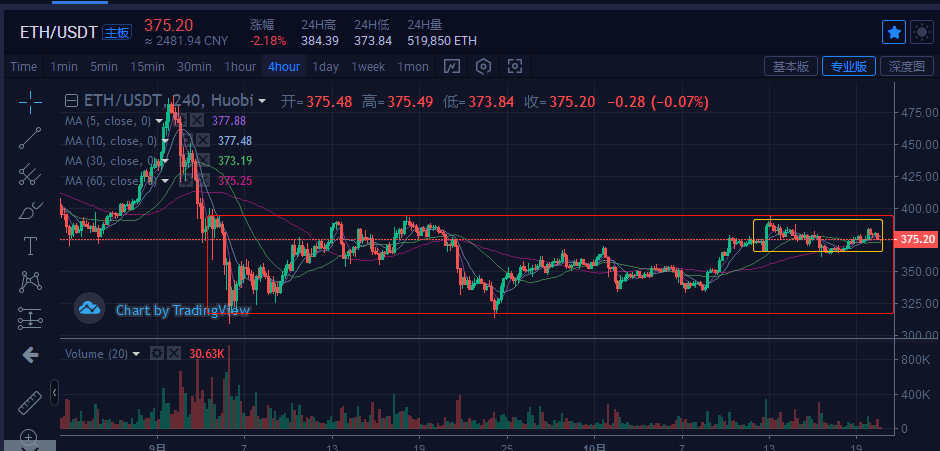Open the indicators chart icon in toolbar

click(451, 67)
